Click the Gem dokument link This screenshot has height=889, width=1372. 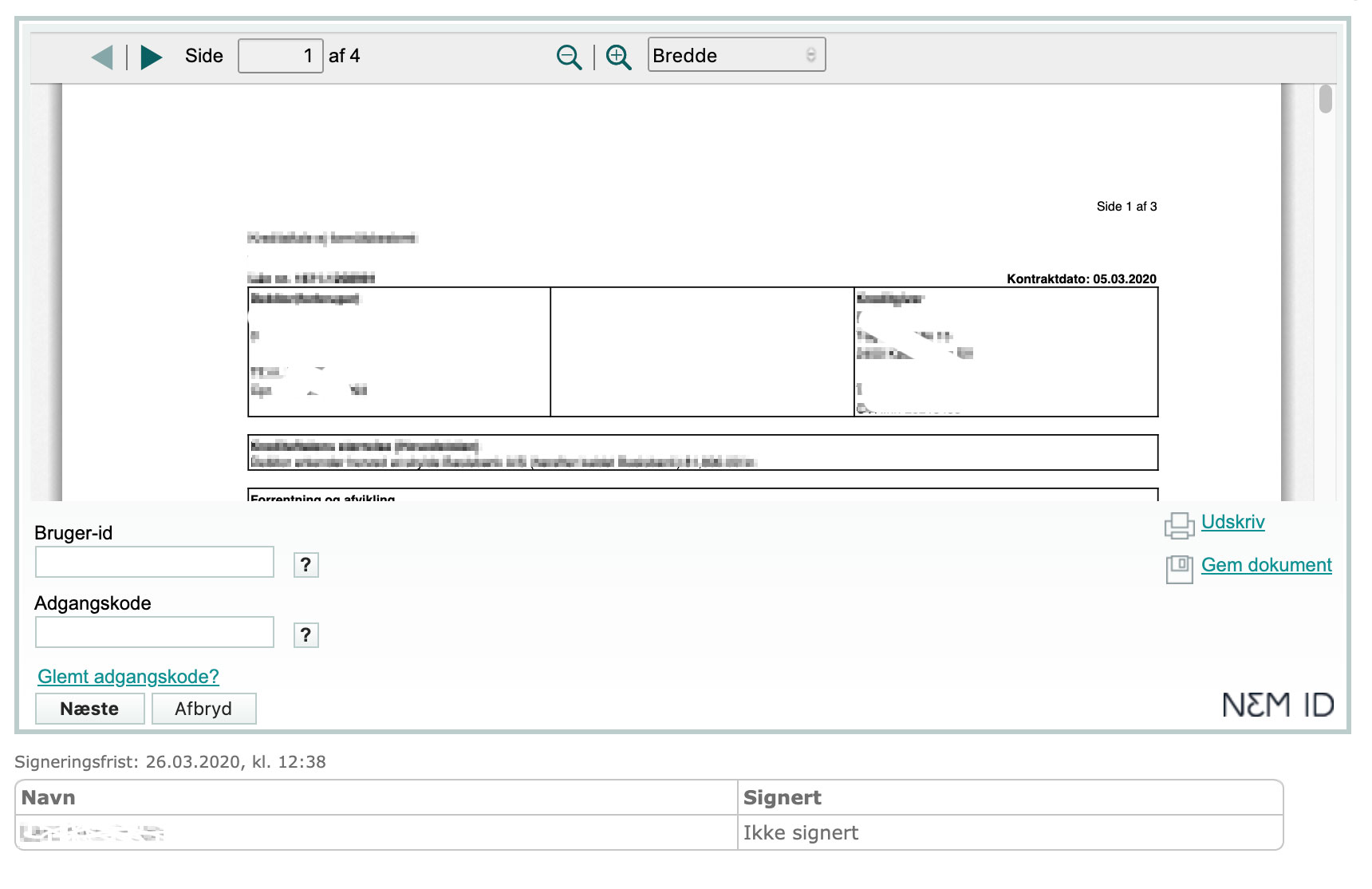click(1266, 565)
